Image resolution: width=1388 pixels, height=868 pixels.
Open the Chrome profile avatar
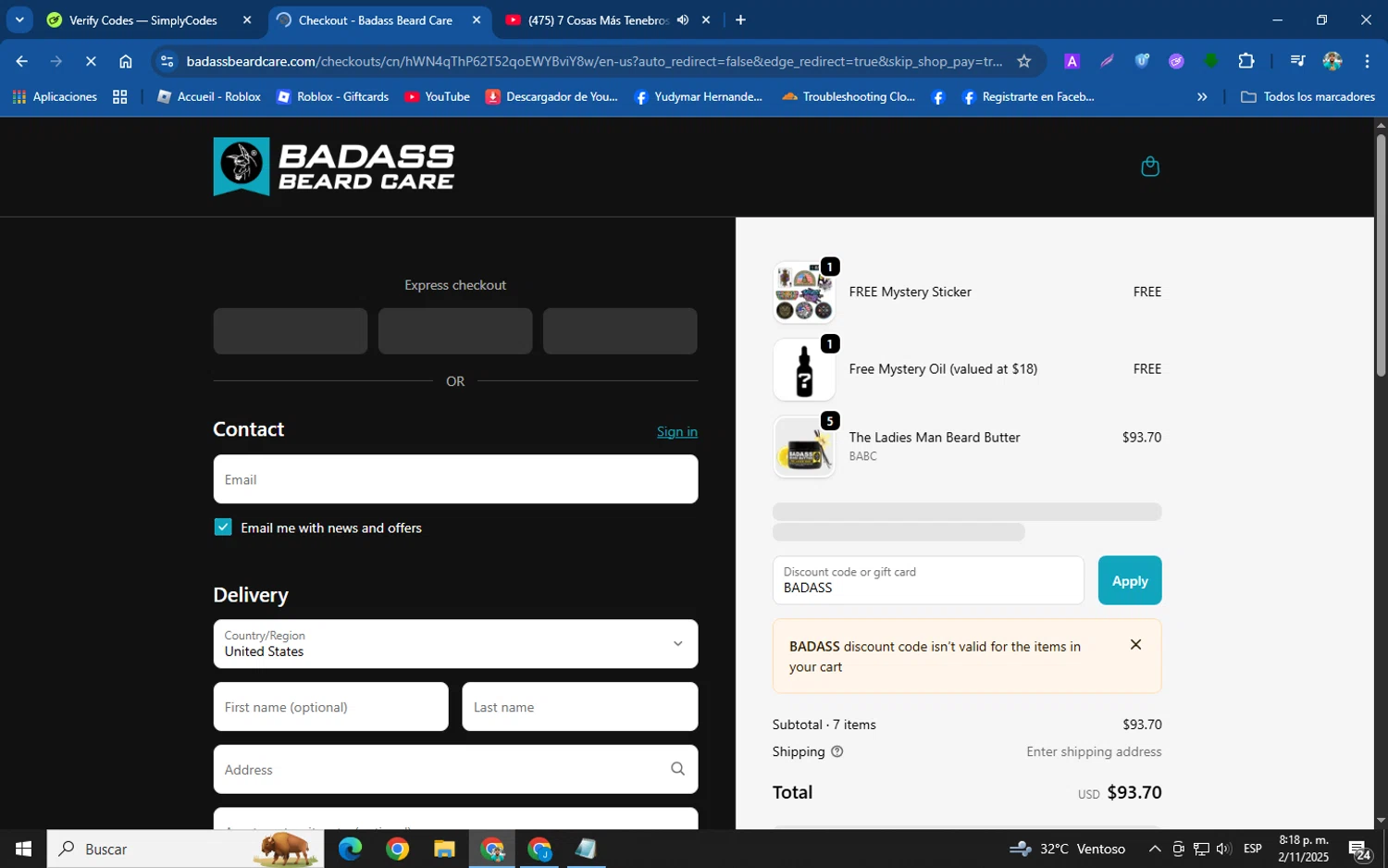pos(1332,61)
